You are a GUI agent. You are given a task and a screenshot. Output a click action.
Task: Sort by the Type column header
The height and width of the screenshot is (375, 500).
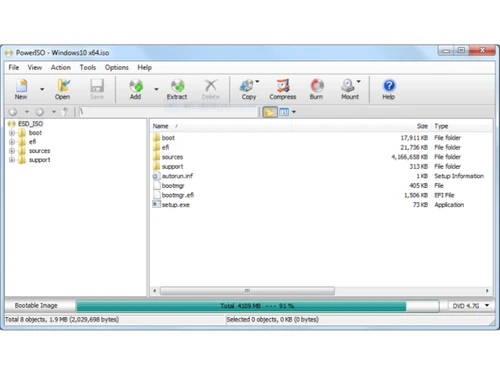(441, 126)
